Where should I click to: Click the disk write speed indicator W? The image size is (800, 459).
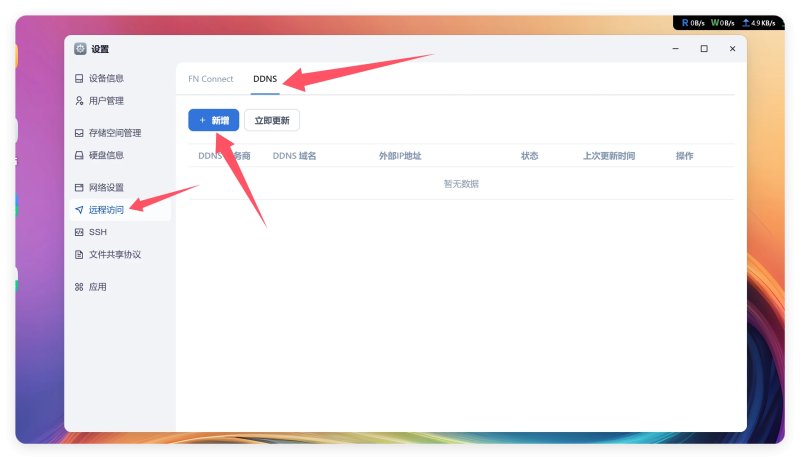[722, 22]
